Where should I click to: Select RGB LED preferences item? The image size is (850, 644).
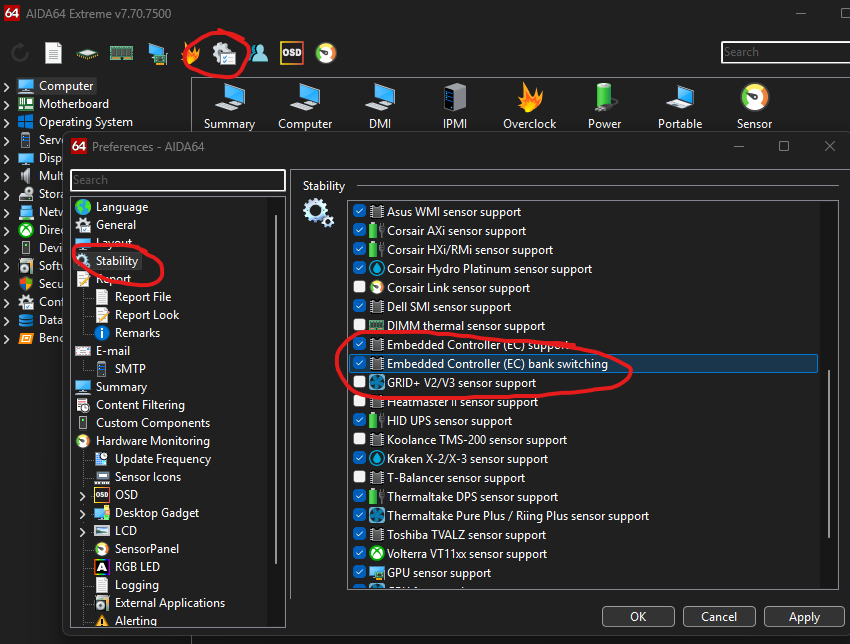137,566
